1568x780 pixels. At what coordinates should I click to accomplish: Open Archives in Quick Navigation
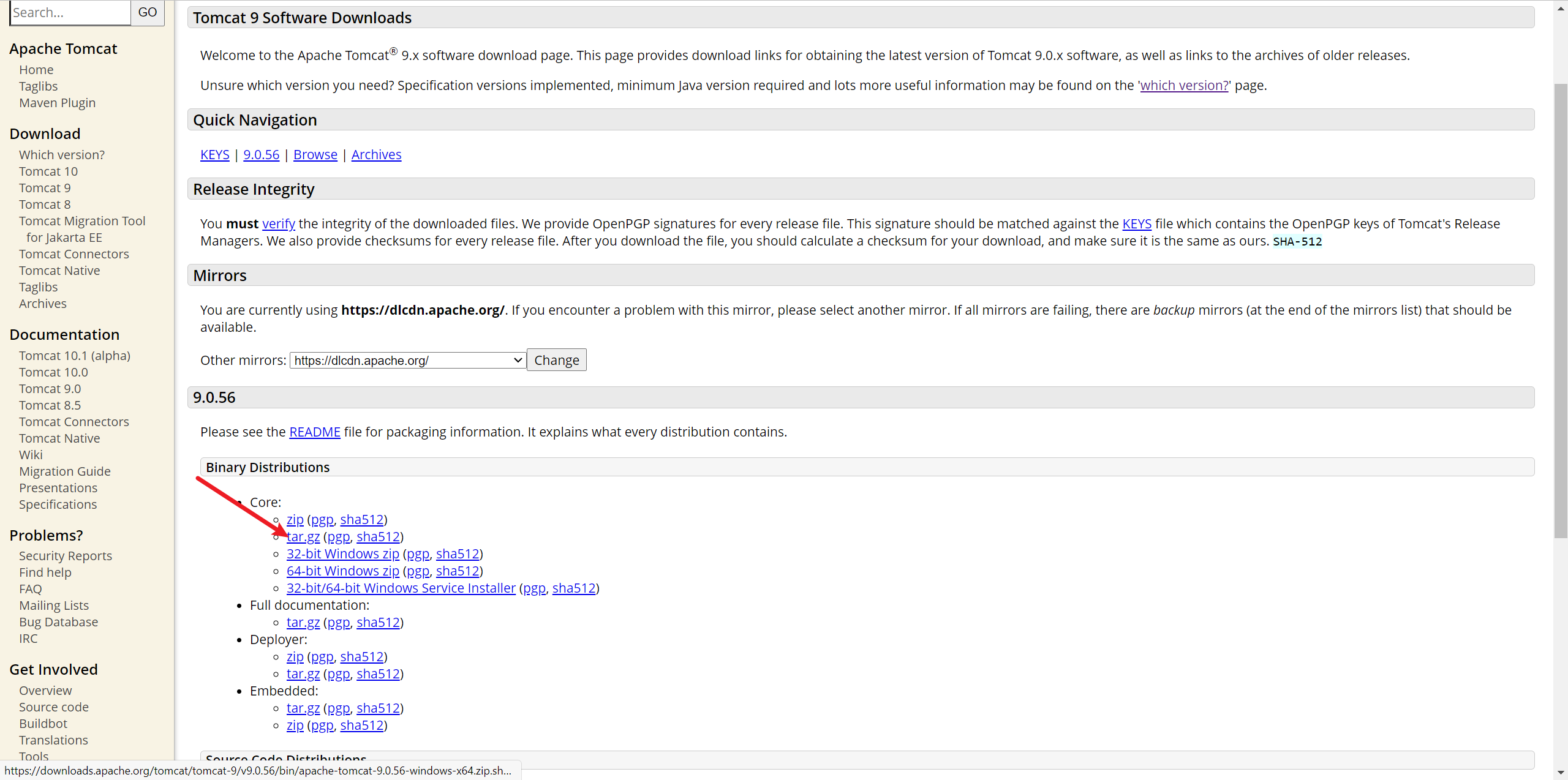point(377,155)
